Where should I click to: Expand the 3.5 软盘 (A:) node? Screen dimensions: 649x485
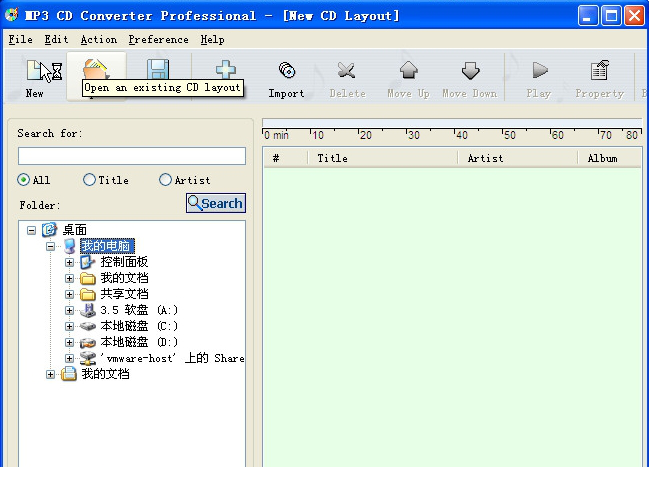click(70, 310)
